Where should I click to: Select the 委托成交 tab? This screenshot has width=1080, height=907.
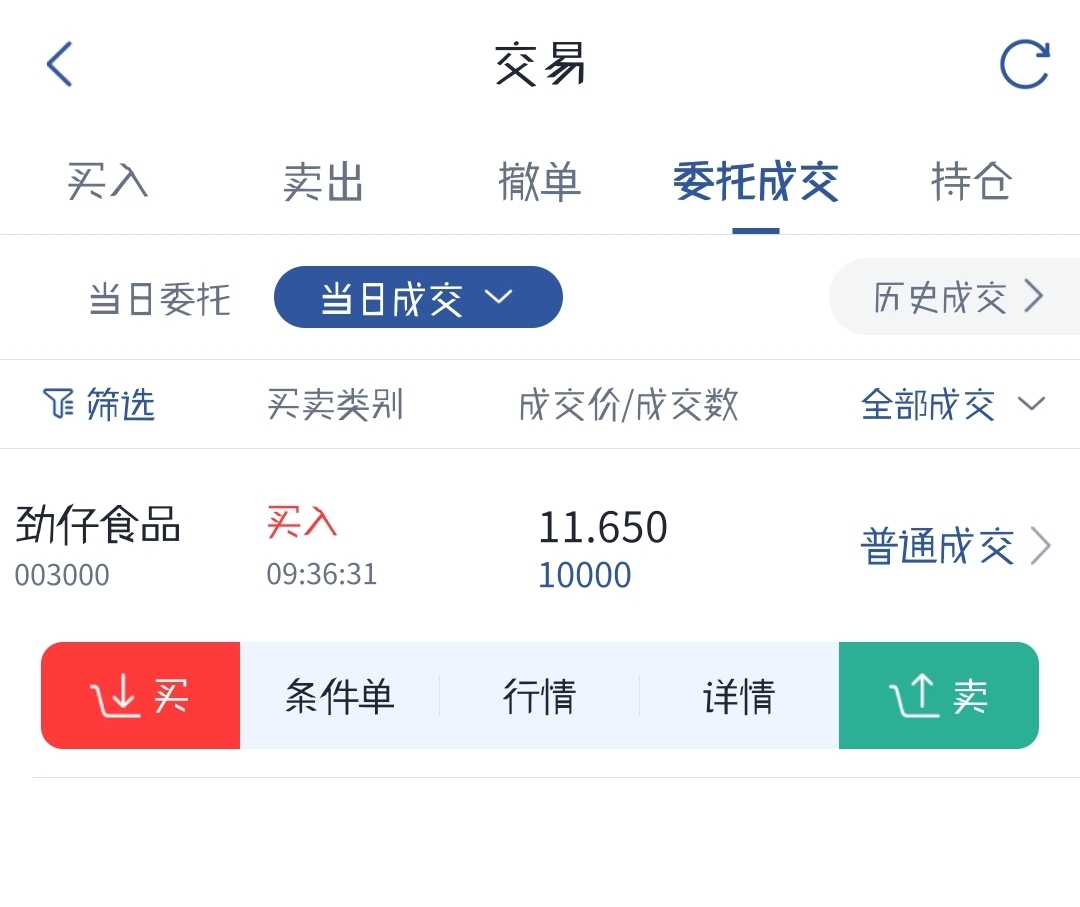pos(755,183)
